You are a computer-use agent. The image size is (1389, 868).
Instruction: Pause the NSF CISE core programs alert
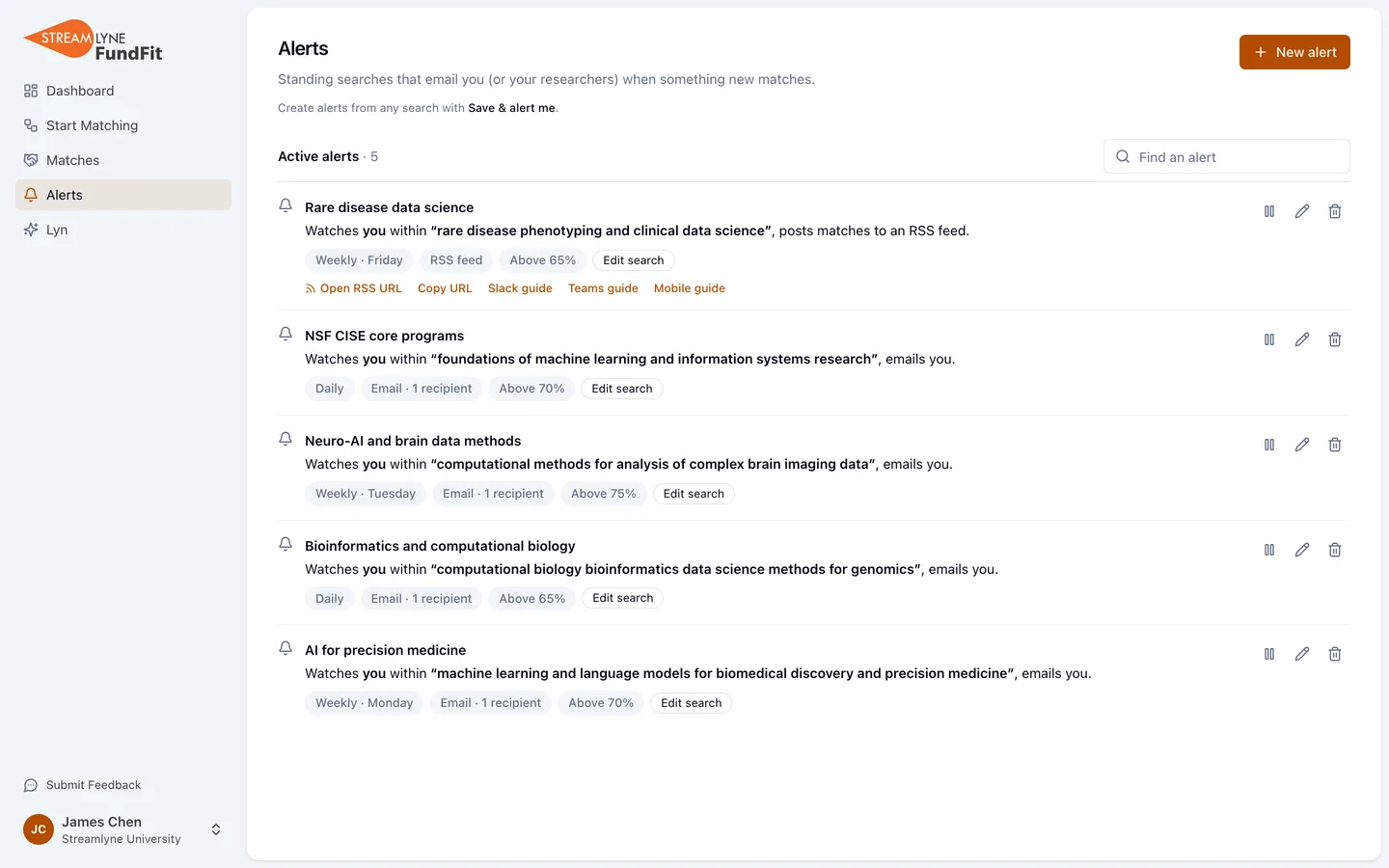point(1269,339)
